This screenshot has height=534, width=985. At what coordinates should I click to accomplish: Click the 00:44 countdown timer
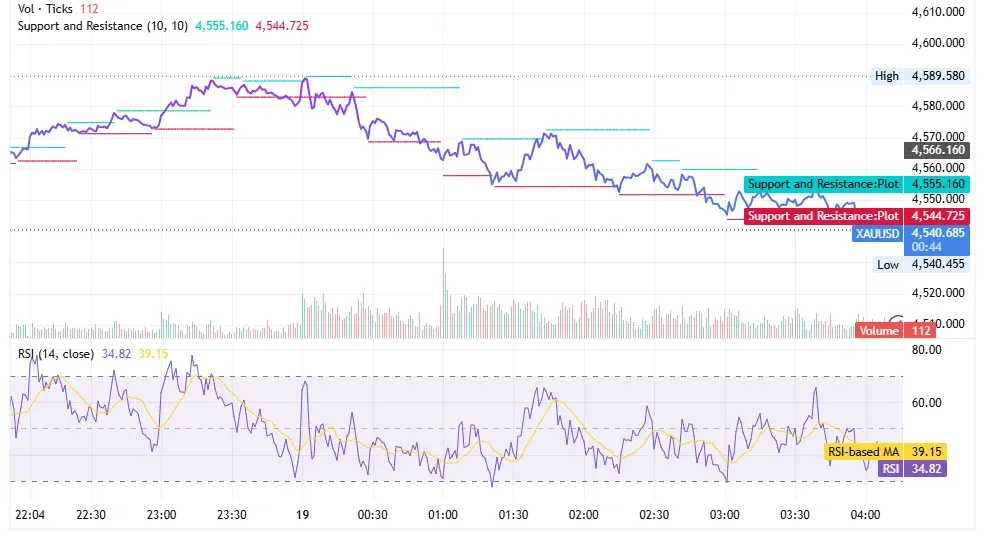(927, 247)
